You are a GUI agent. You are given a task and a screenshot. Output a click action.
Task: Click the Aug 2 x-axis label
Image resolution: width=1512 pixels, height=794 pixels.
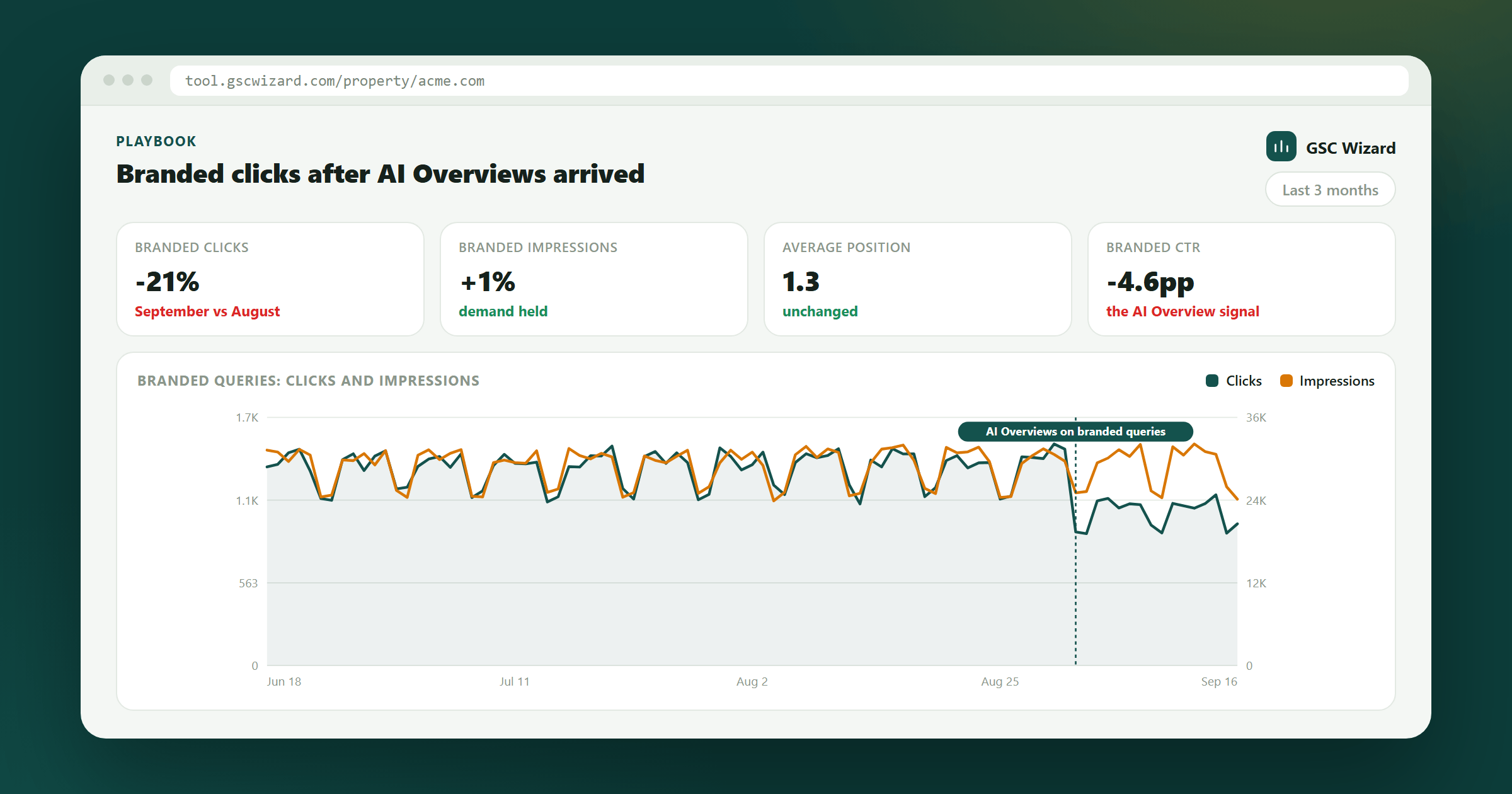752,681
